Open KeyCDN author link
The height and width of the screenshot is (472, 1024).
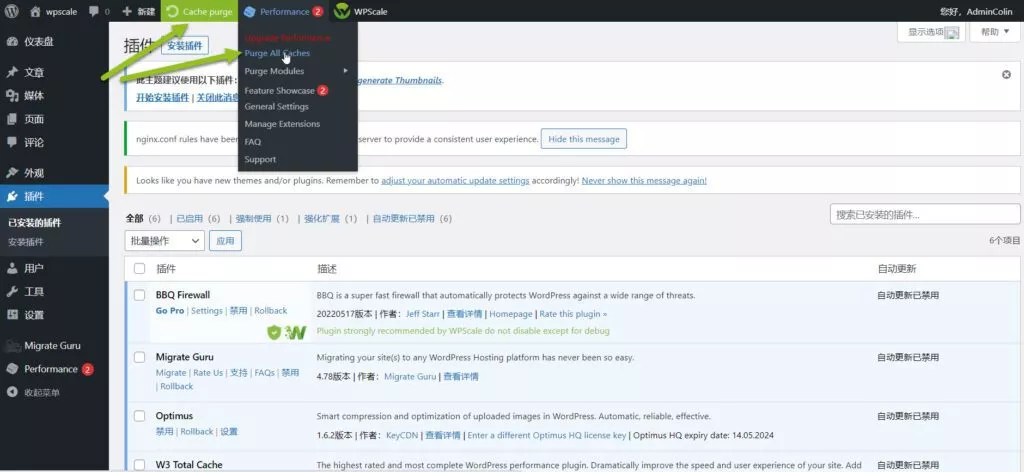[x=402, y=435]
